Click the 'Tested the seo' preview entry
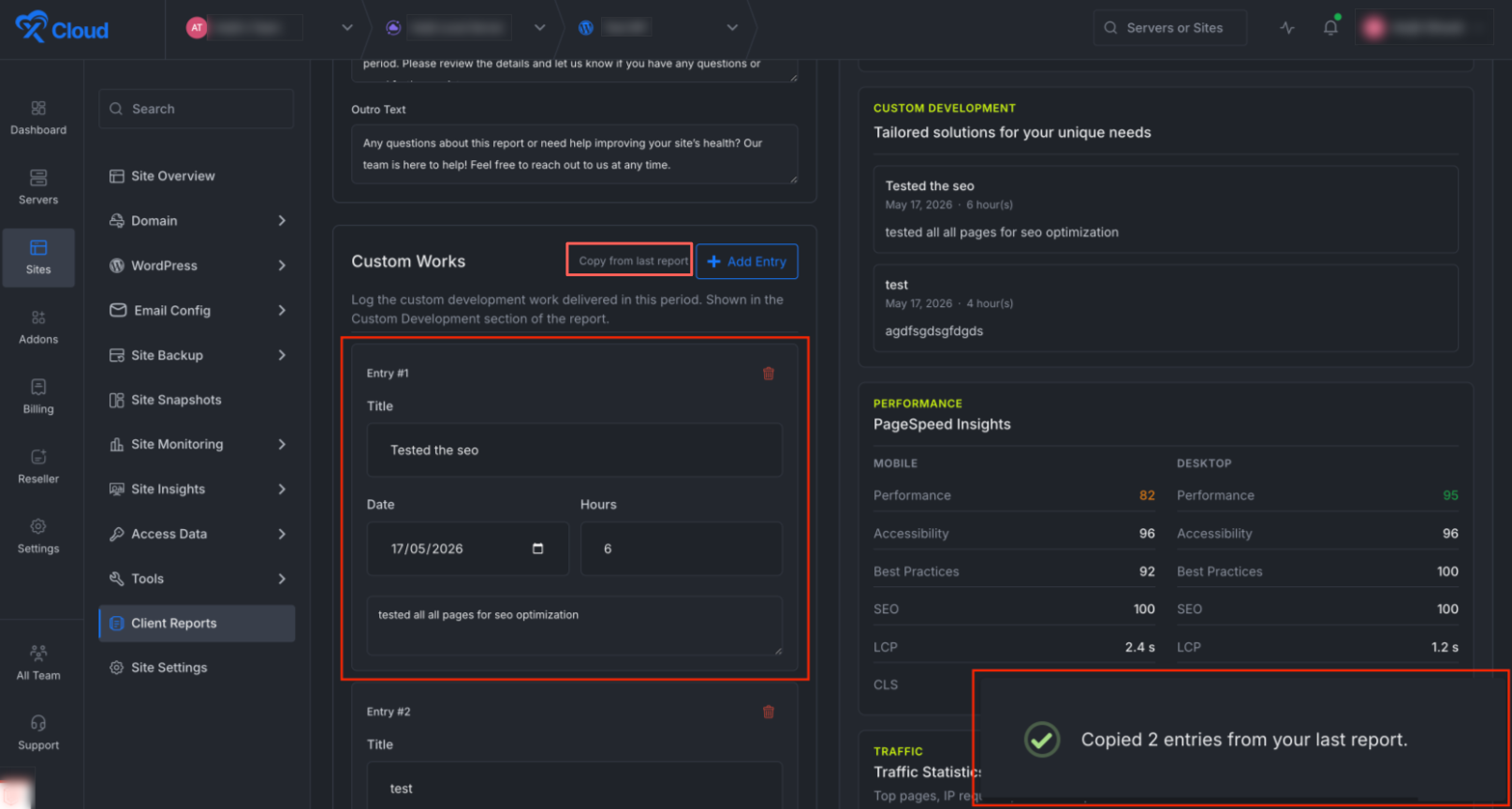 [1166, 210]
